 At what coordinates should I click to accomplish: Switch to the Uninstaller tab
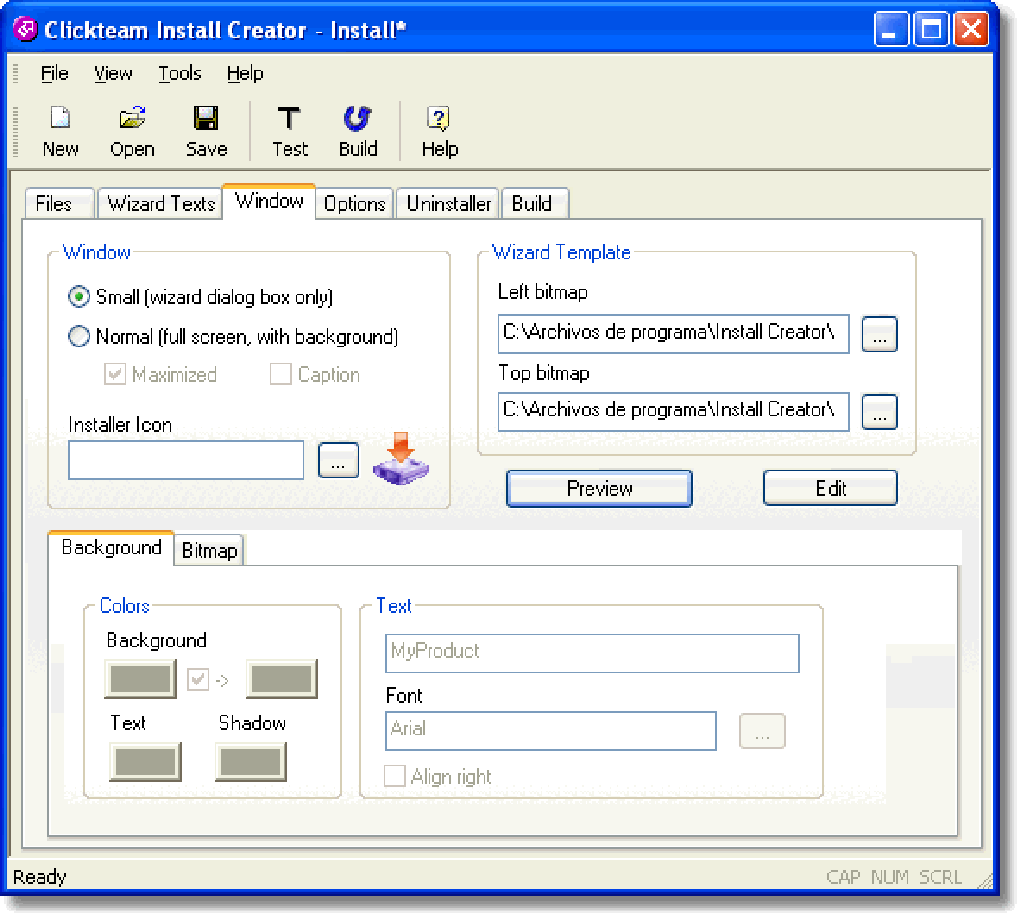448,204
